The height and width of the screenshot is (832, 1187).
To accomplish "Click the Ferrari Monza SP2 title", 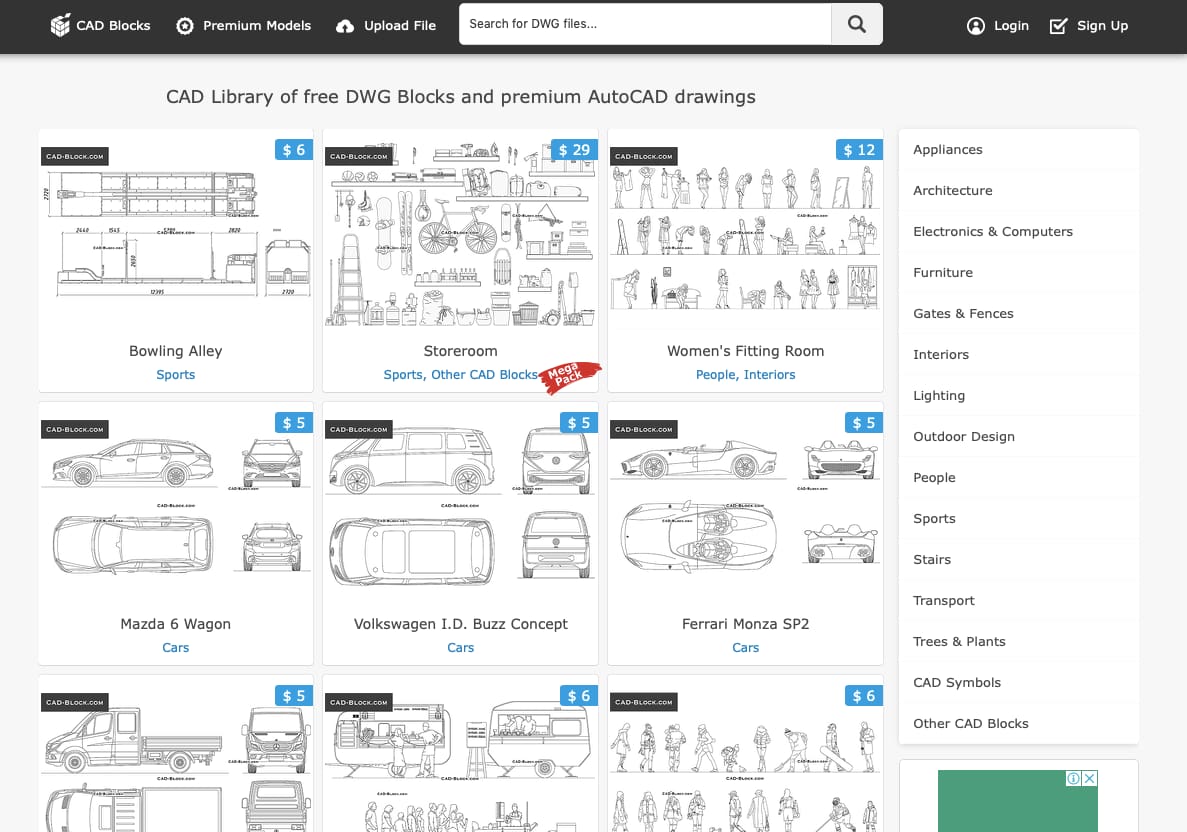I will pos(746,624).
